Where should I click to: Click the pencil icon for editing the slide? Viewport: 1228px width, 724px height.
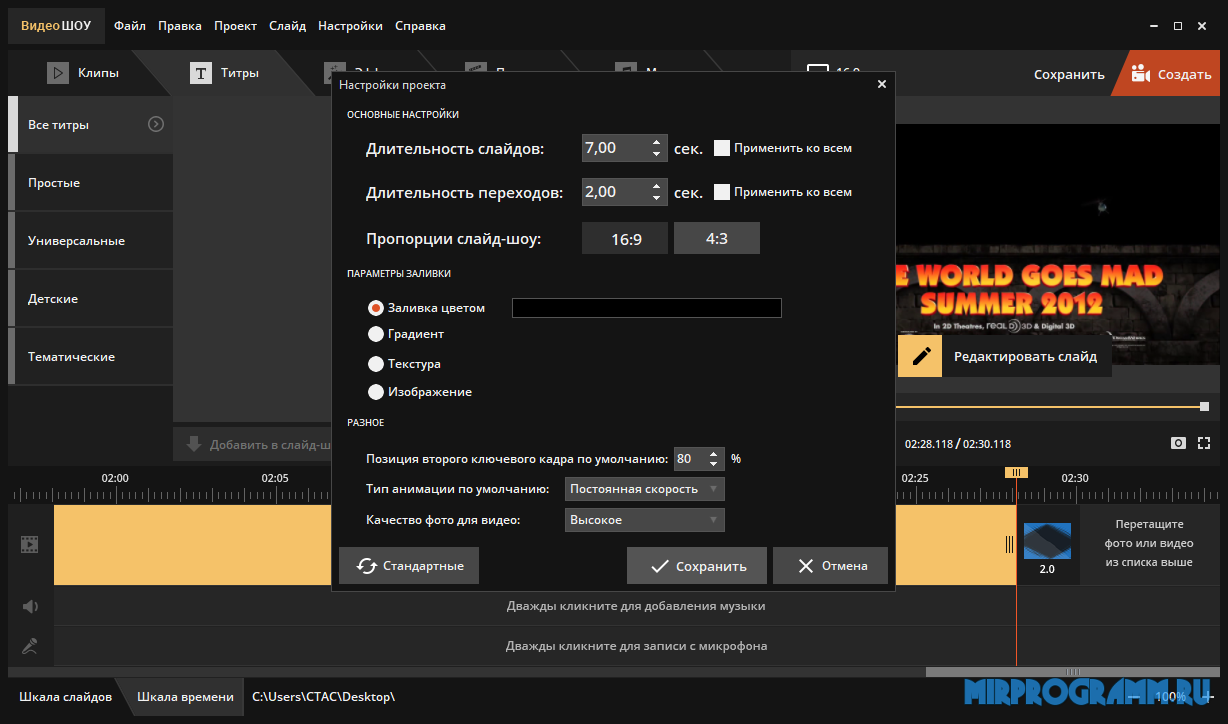[920, 355]
